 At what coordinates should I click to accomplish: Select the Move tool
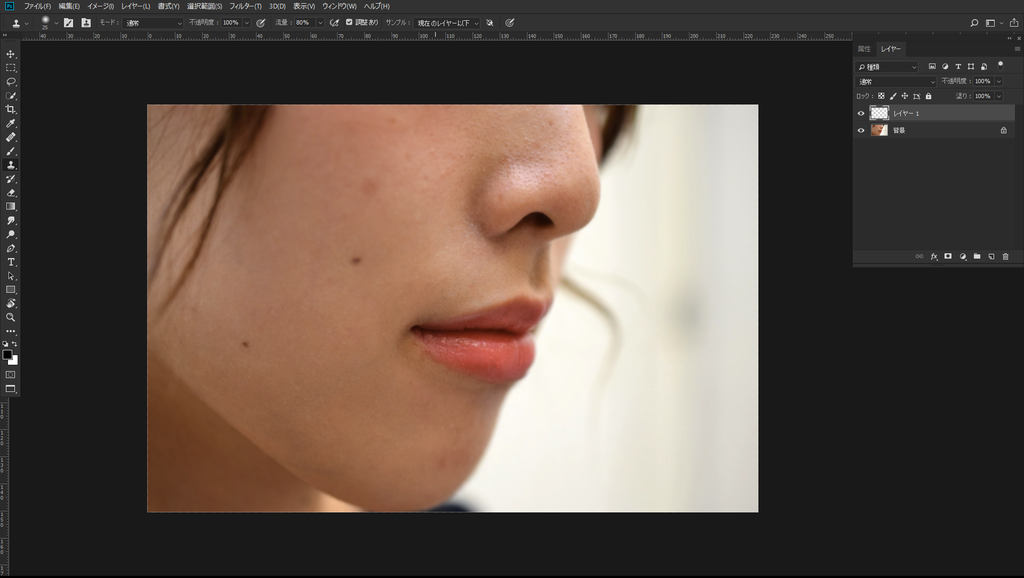click(10, 54)
